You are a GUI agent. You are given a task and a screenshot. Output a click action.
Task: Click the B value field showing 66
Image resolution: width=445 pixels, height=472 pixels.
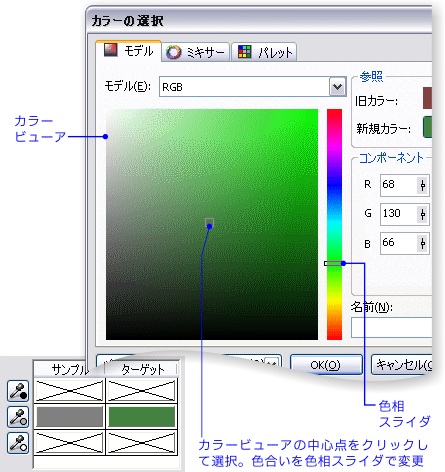(399, 243)
